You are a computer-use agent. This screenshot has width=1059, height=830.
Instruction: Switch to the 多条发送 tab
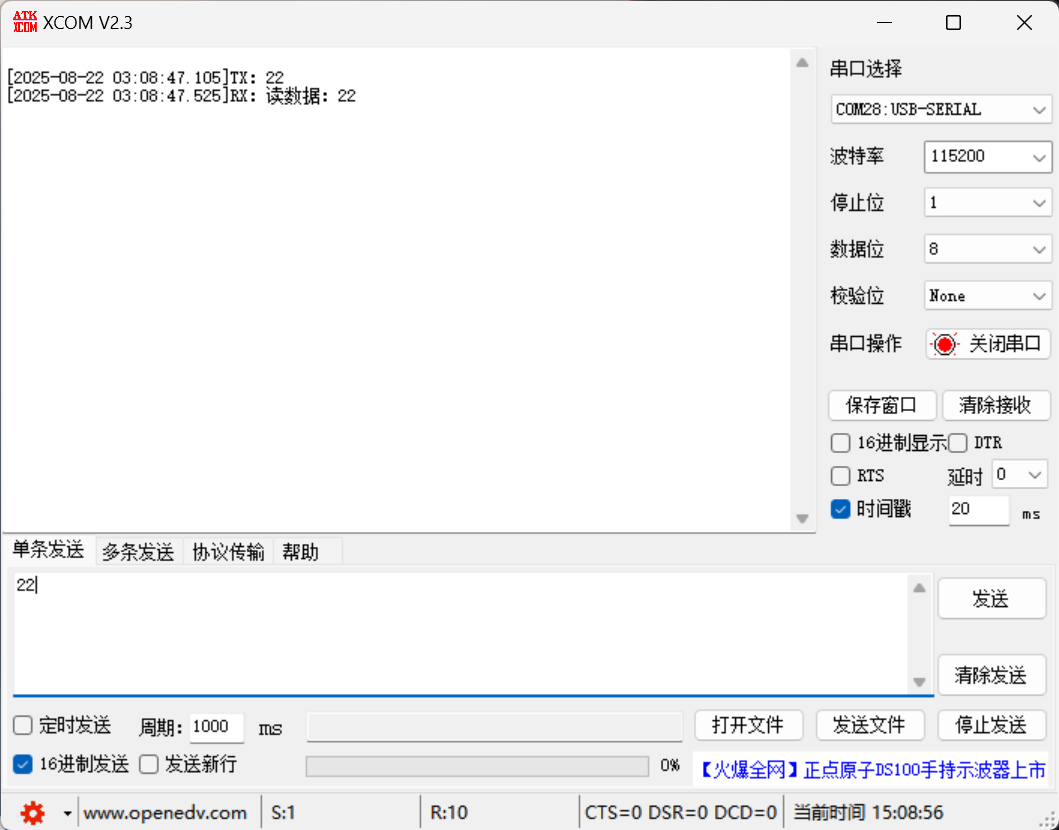pos(138,552)
